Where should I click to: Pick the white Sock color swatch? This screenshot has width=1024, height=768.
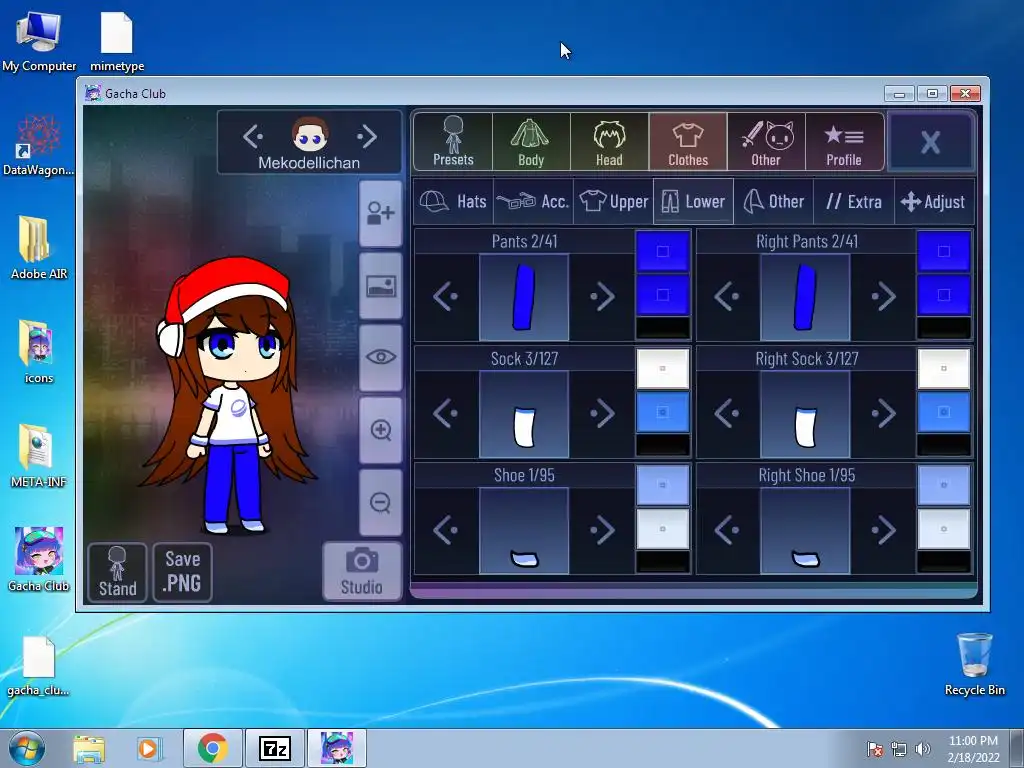(x=662, y=368)
